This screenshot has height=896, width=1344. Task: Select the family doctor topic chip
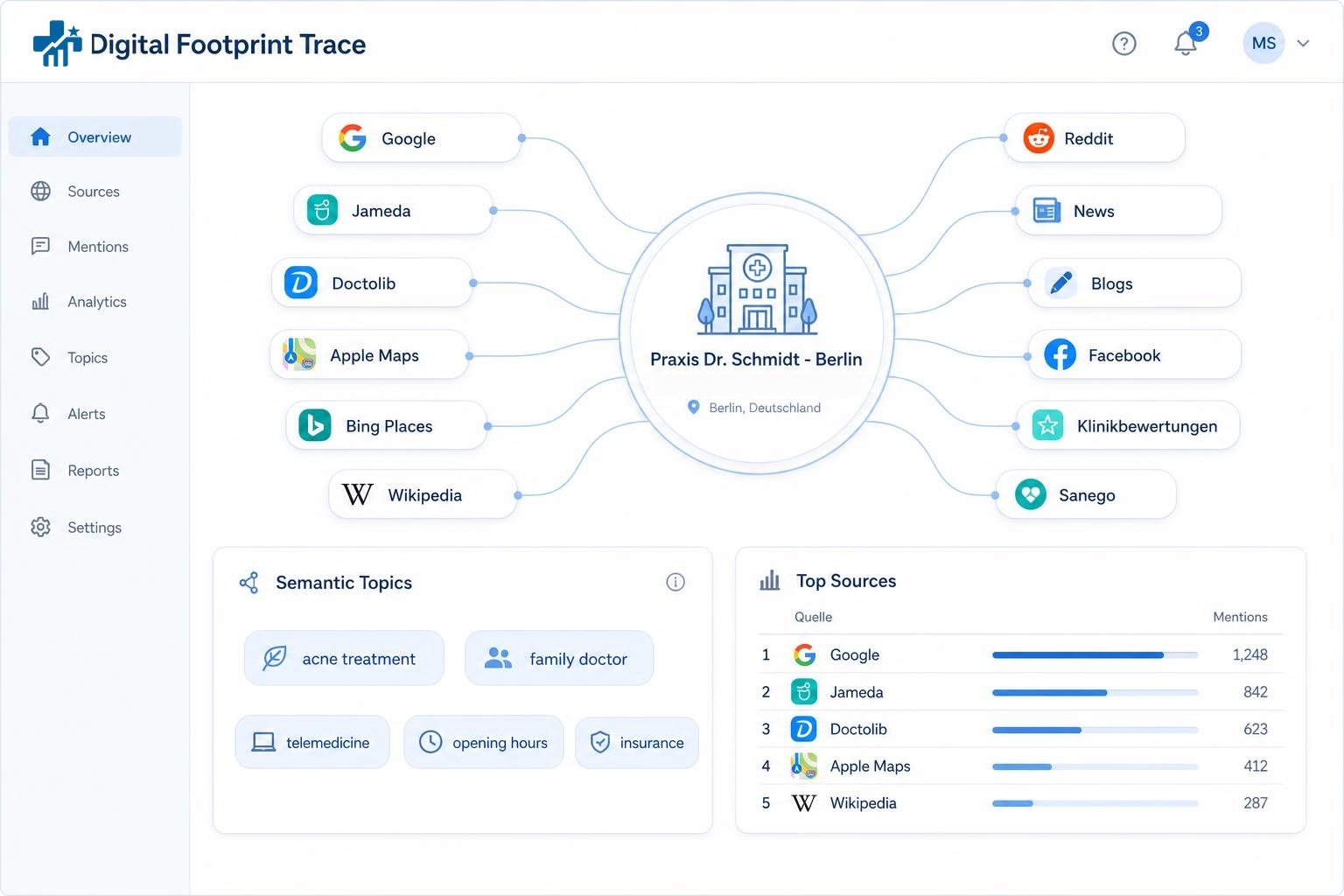click(x=559, y=658)
